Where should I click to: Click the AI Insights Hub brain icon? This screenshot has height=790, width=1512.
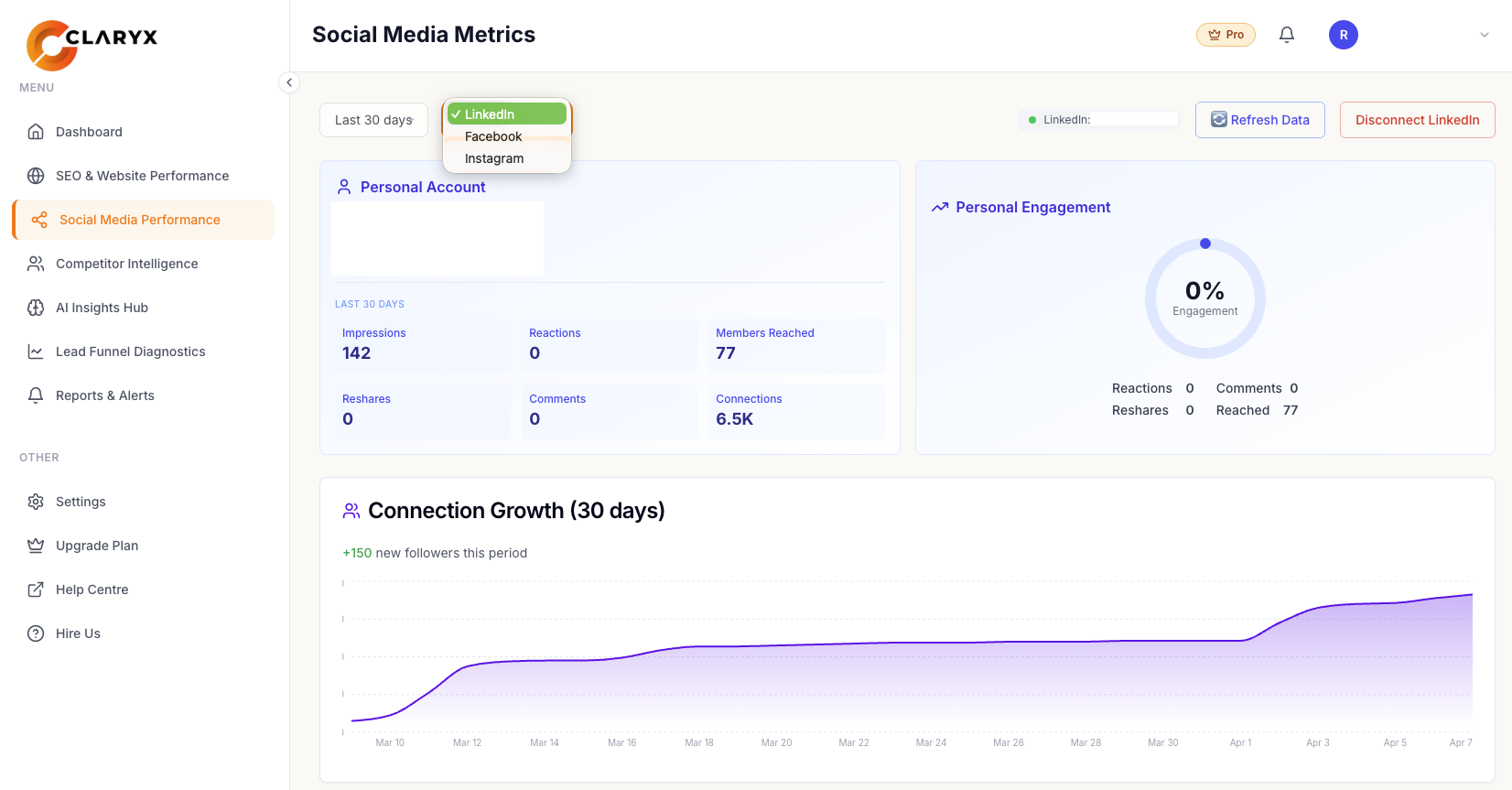pyautogui.click(x=36, y=308)
